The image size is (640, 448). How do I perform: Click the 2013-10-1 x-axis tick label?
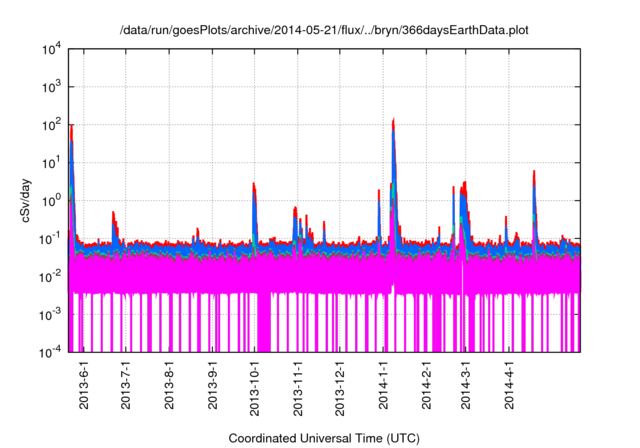coord(255,386)
